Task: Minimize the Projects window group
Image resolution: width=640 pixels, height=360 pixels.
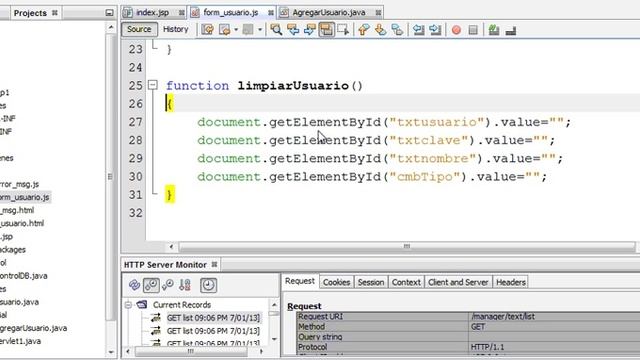Action: point(109,13)
